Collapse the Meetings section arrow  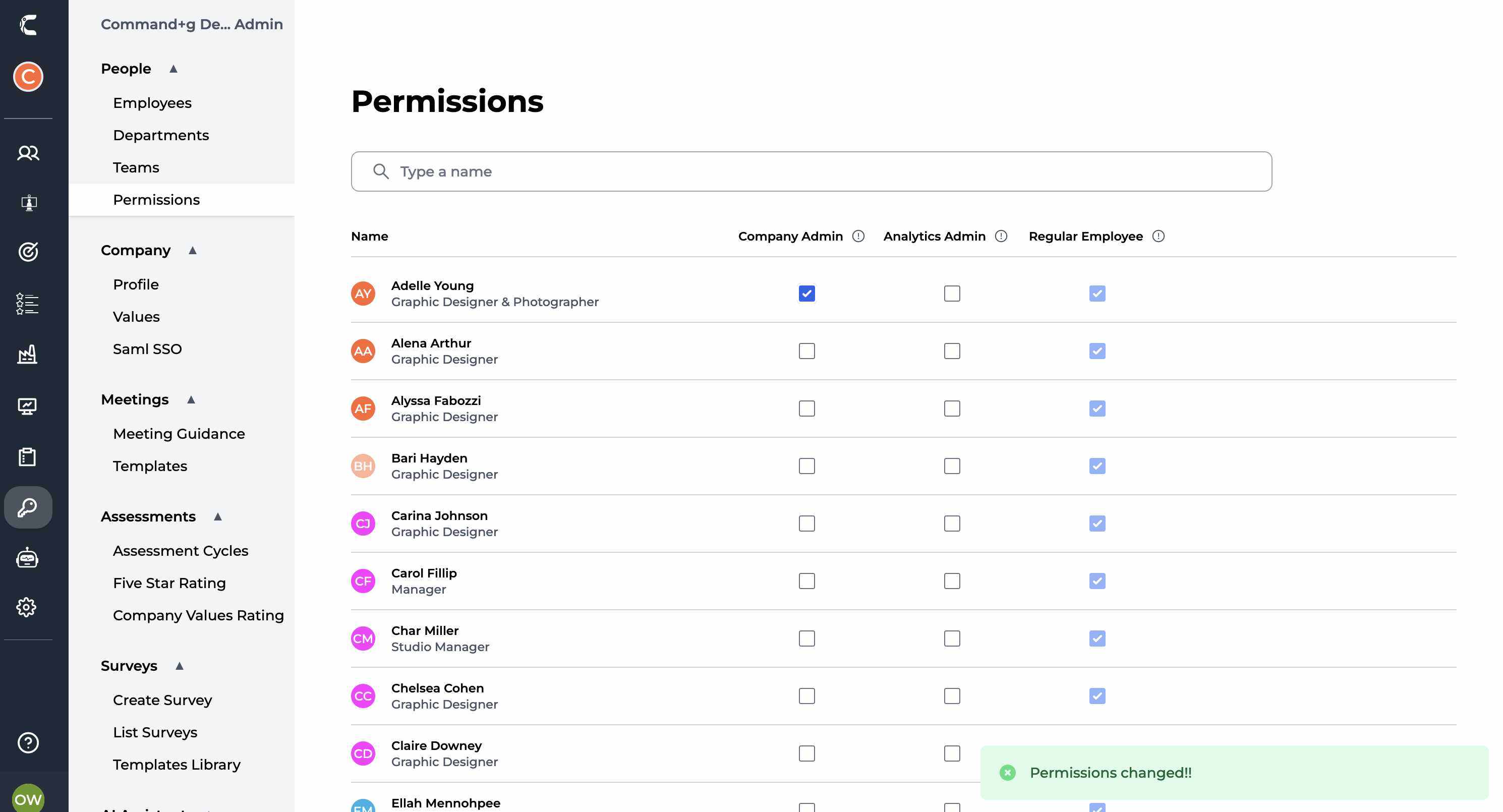191,399
